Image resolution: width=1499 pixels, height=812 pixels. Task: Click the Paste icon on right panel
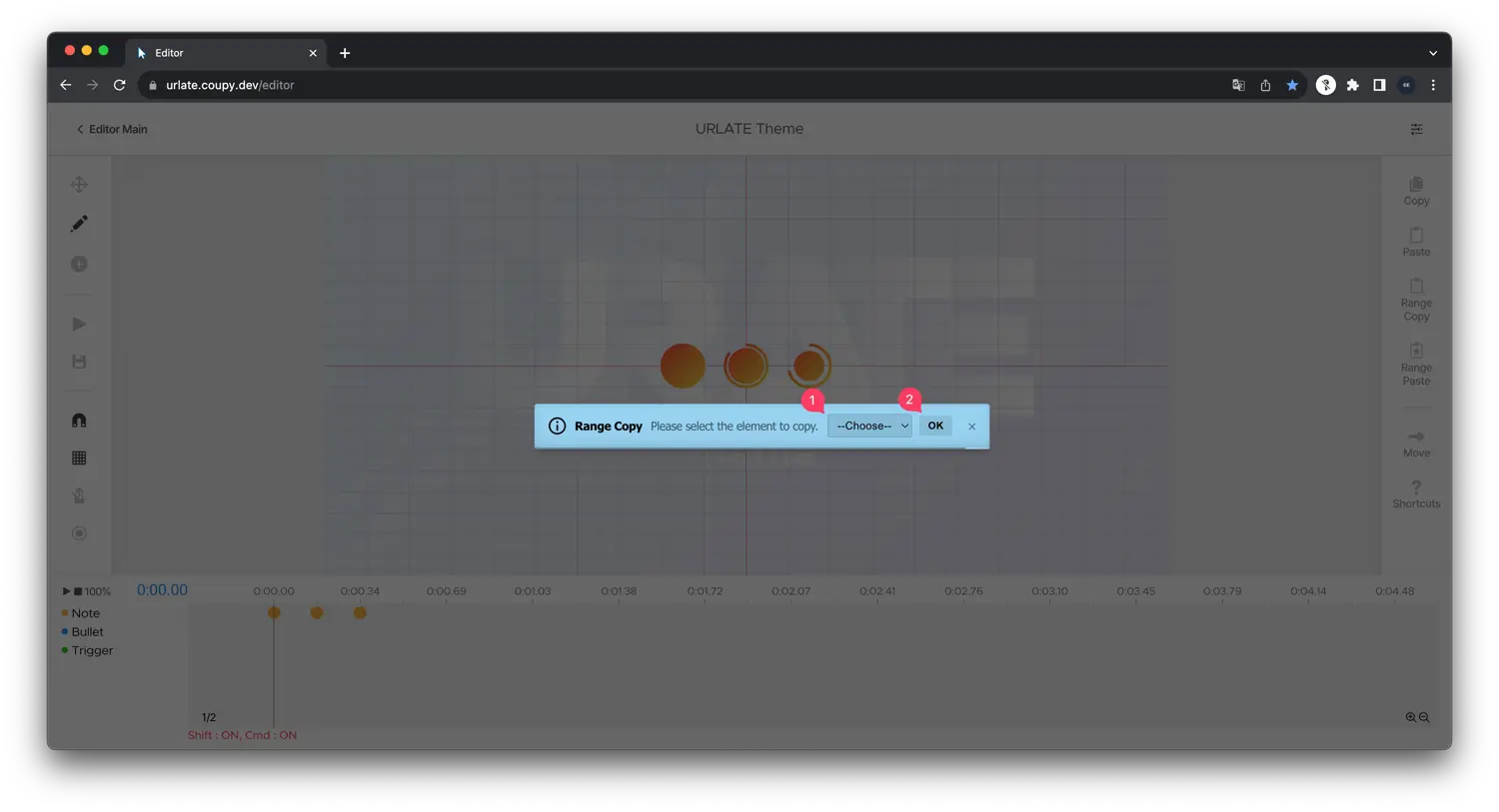coord(1416,243)
